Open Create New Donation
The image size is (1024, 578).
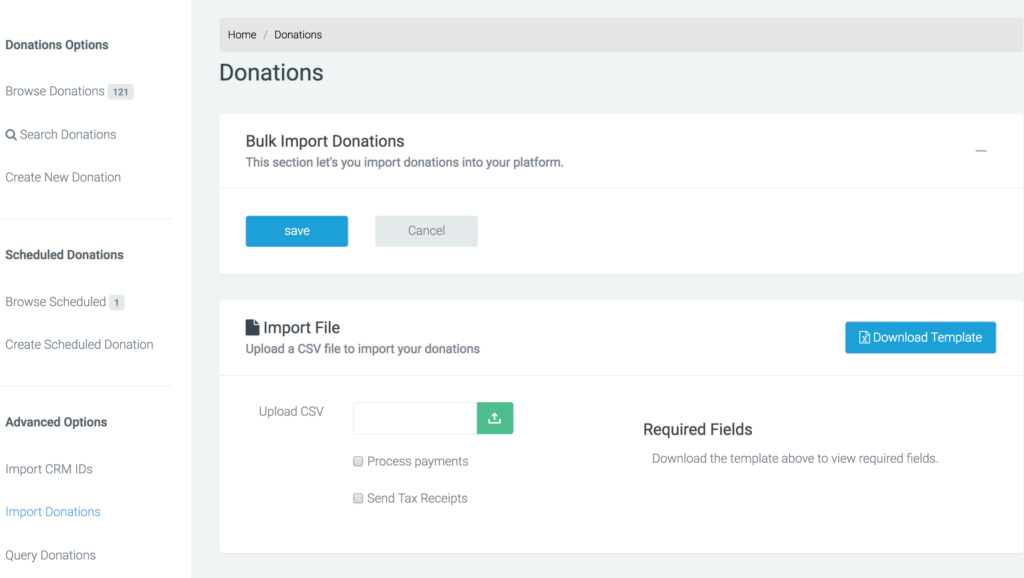(62, 177)
